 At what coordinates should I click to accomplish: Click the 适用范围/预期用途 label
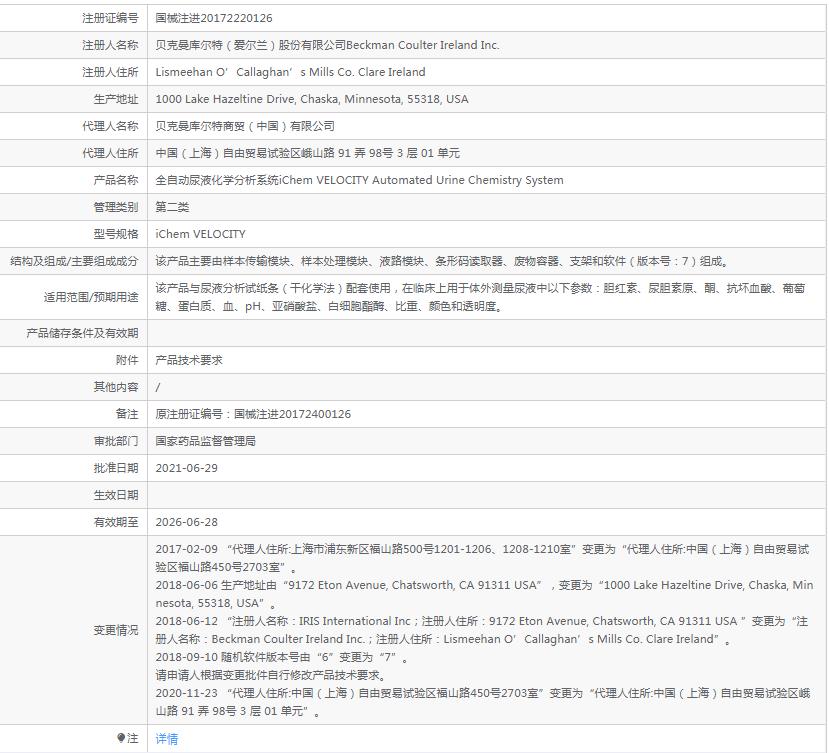[x=91, y=297]
